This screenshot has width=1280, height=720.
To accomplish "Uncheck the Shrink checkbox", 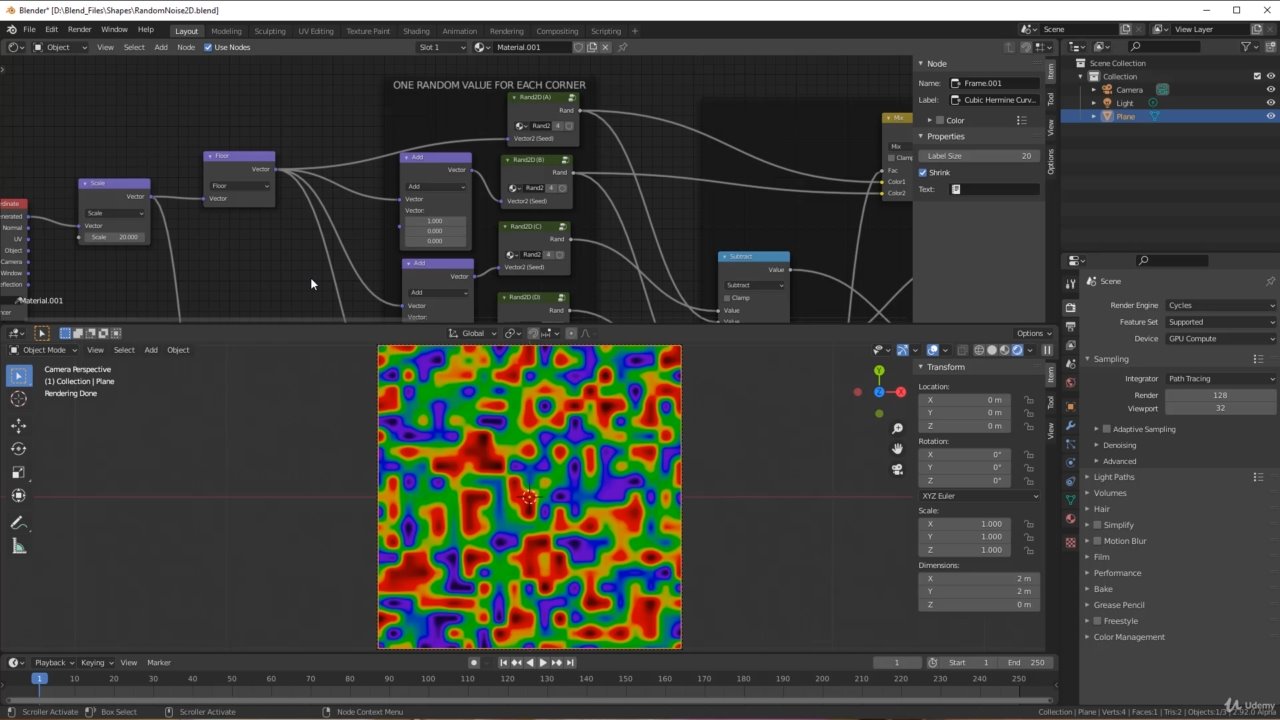I will point(923,172).
